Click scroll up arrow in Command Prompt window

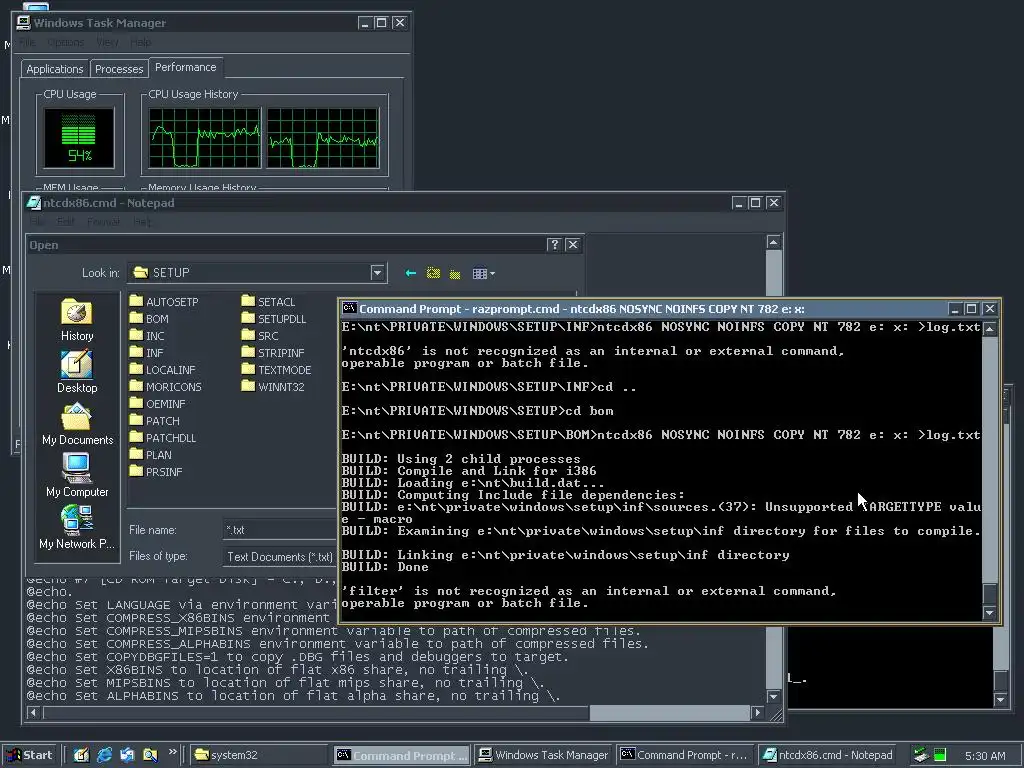(990, 328)
